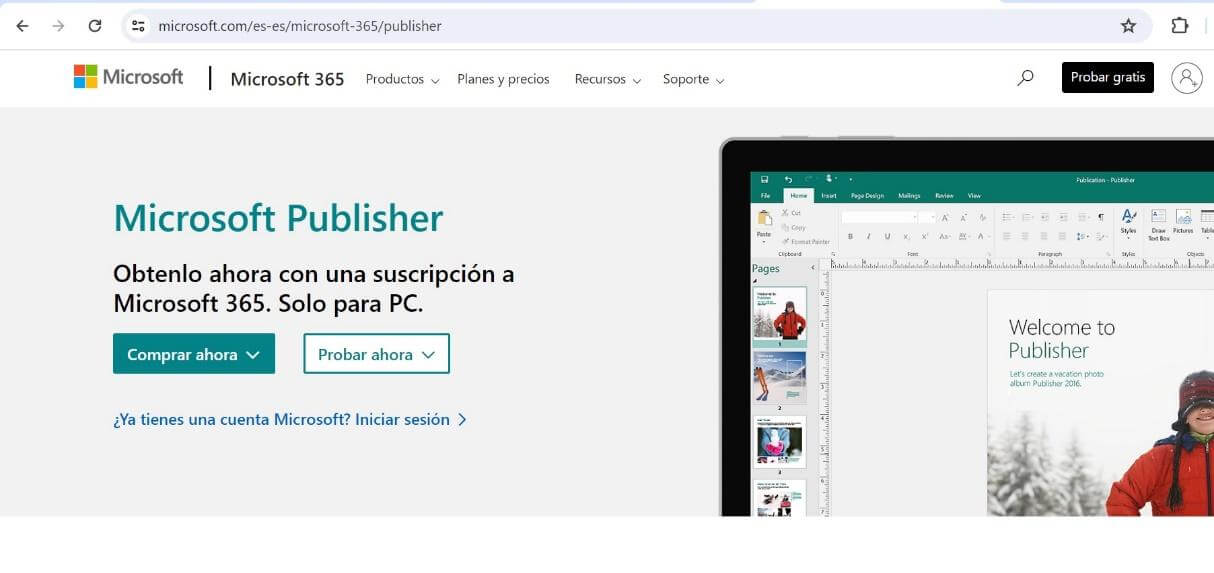The image size is (1214, 573).
Task: Select the Home tab in Publisher ribbon
Action: [798, 196]
